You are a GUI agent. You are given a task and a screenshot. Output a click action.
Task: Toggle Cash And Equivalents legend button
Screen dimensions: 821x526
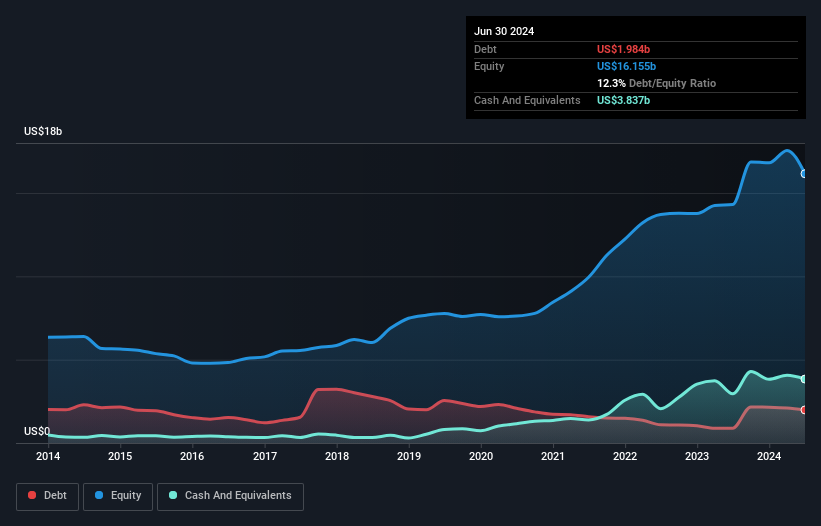point(230,496)
